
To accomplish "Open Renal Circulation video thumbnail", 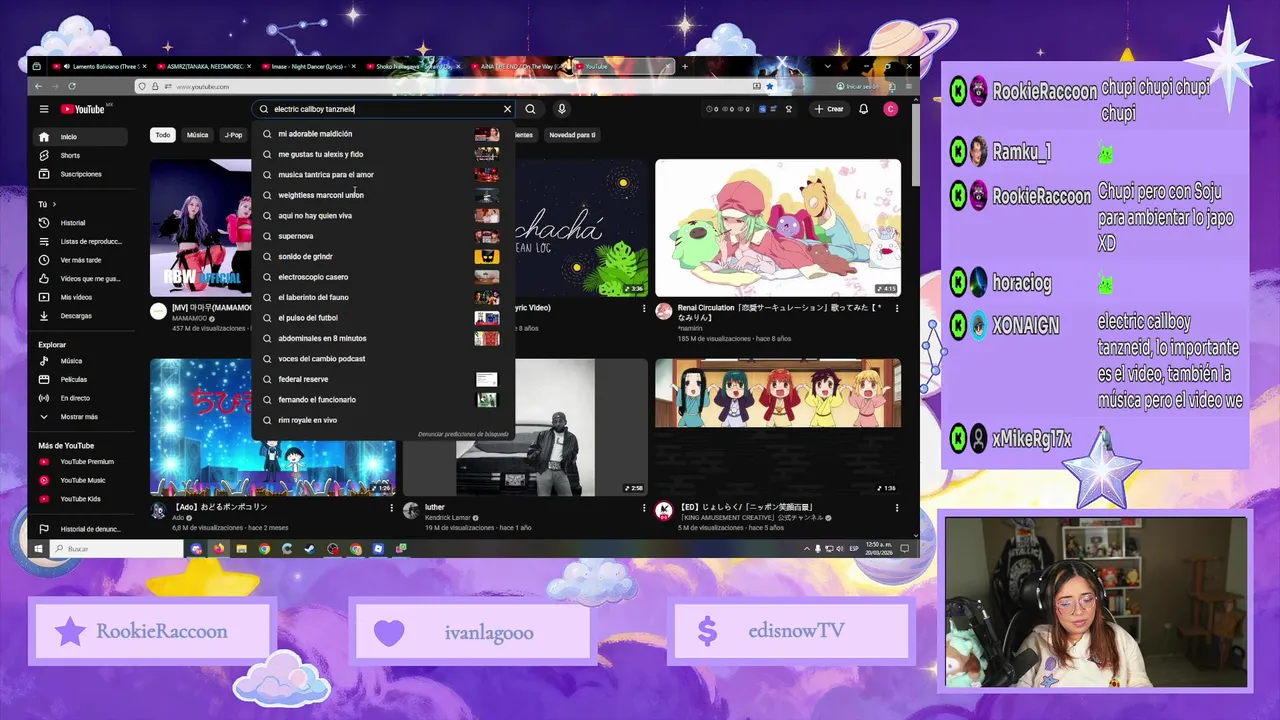I will pos(778,228).
